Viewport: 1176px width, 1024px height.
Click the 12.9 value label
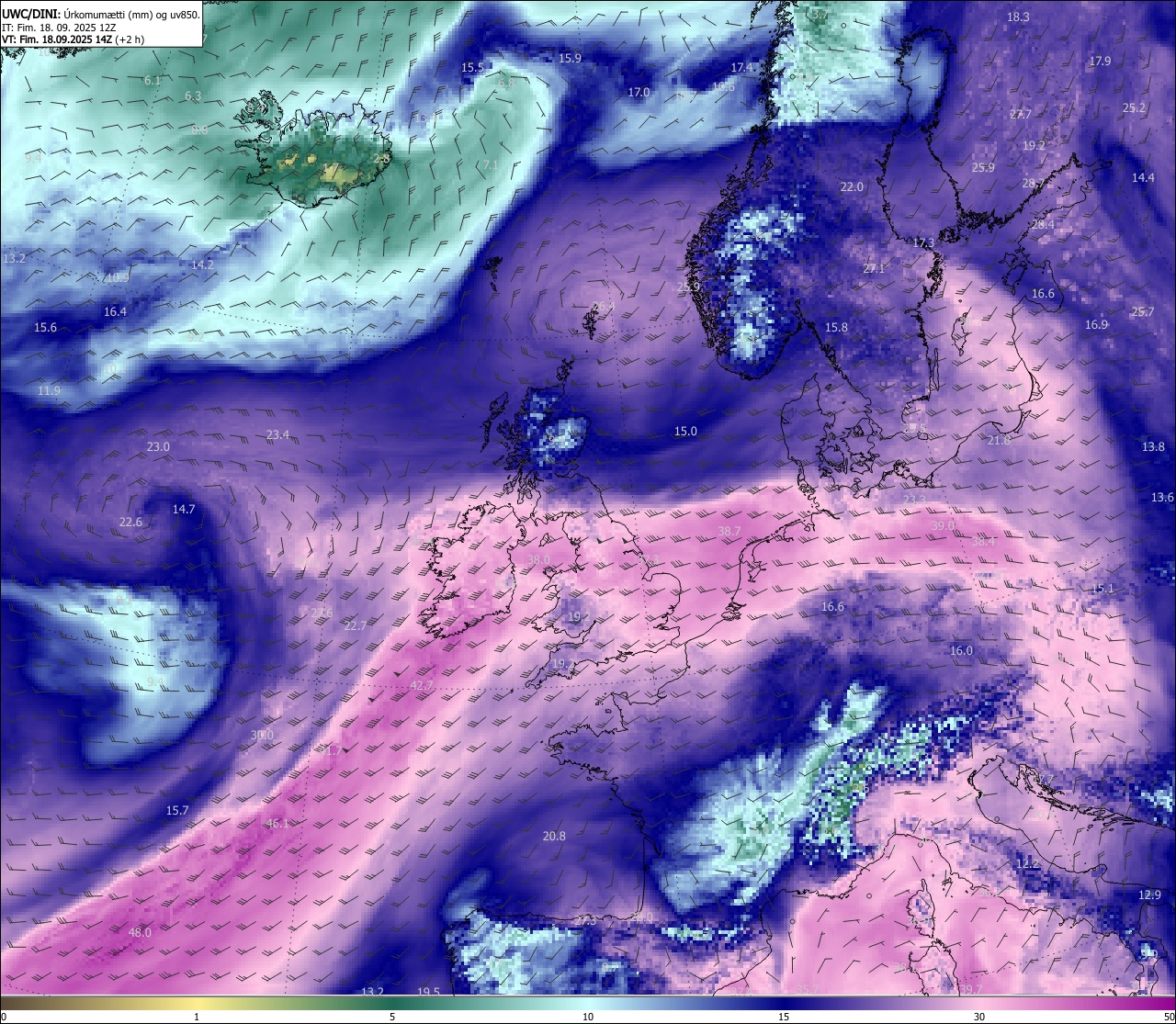1149,895
